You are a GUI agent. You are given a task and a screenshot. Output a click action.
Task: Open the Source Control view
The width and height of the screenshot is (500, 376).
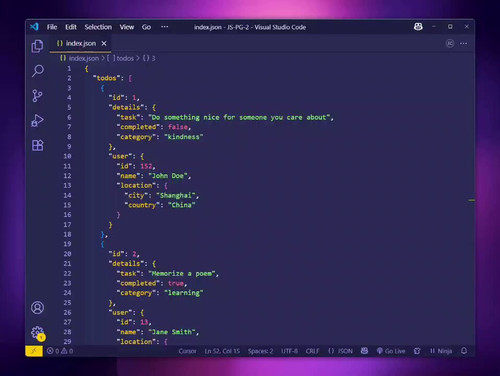37,96
